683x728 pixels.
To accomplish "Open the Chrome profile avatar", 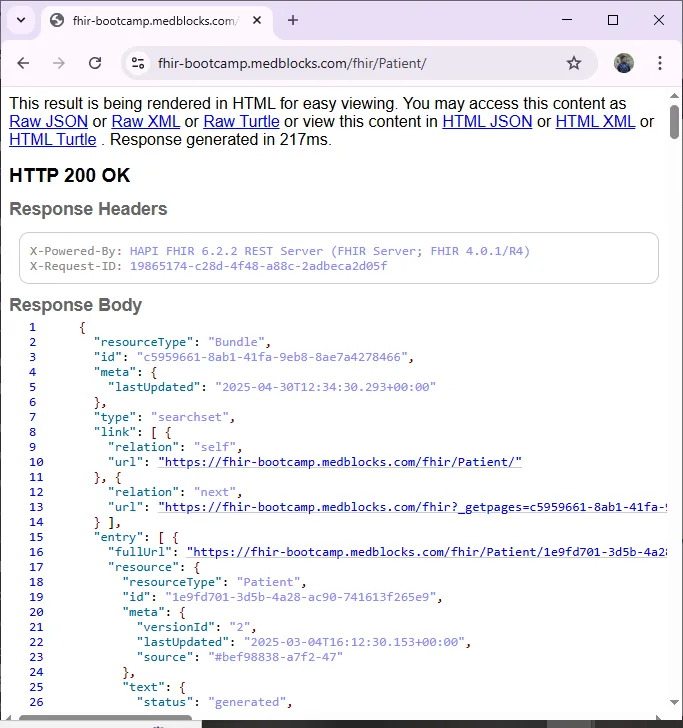I will (x=624, y=63).
